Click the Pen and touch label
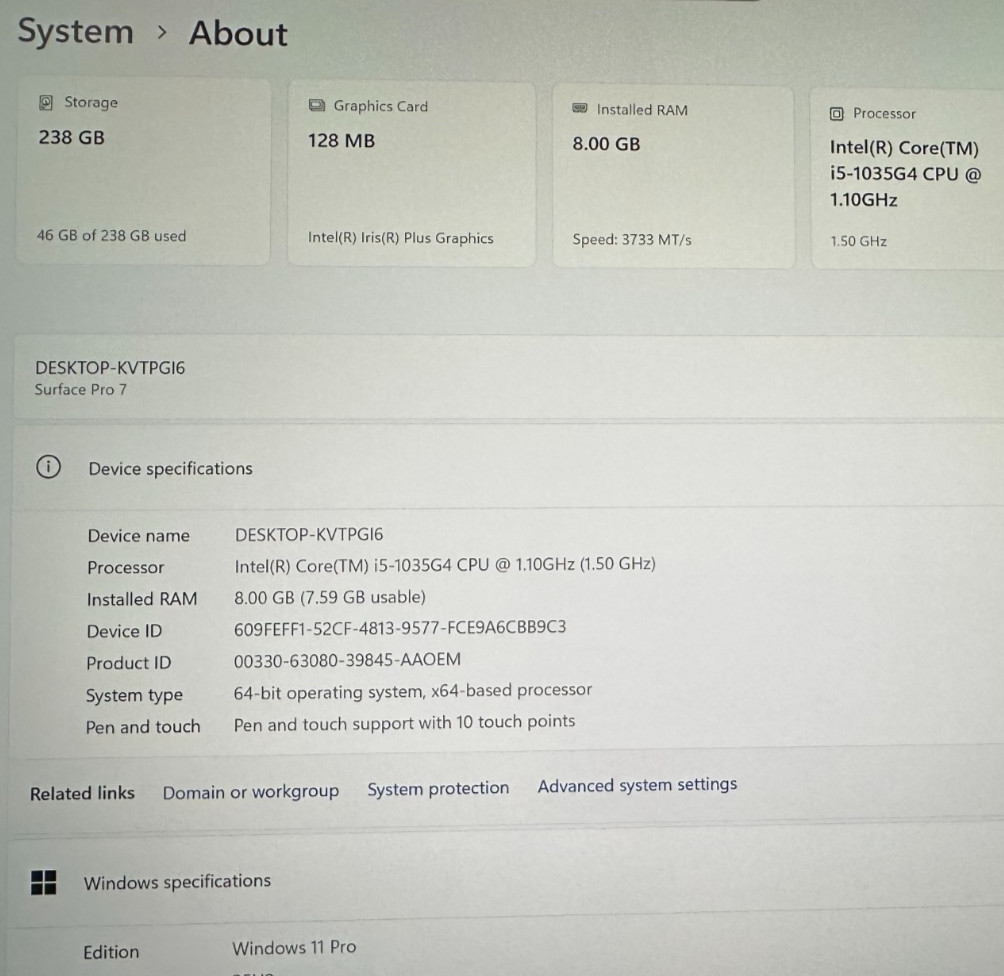The width and height of the screenshot is (1004, 976). click(x=143, y=727)
